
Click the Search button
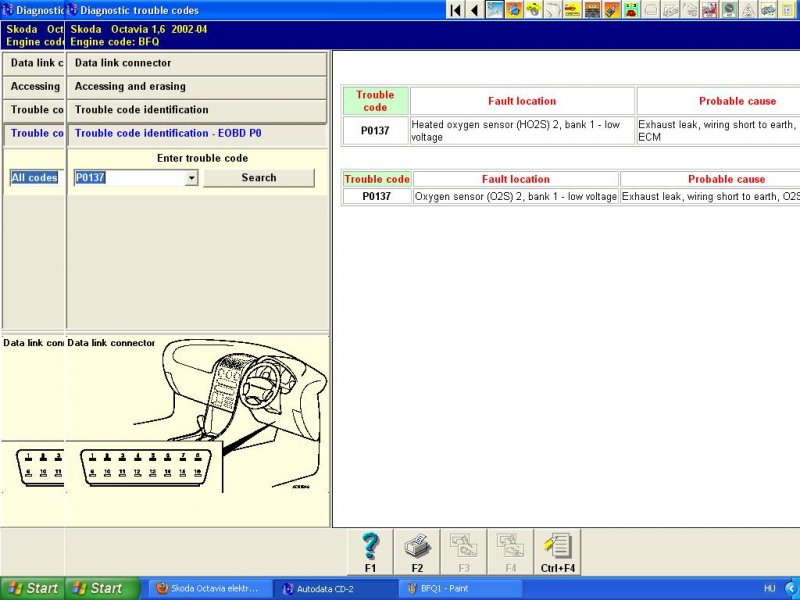[x=259, y=178]
